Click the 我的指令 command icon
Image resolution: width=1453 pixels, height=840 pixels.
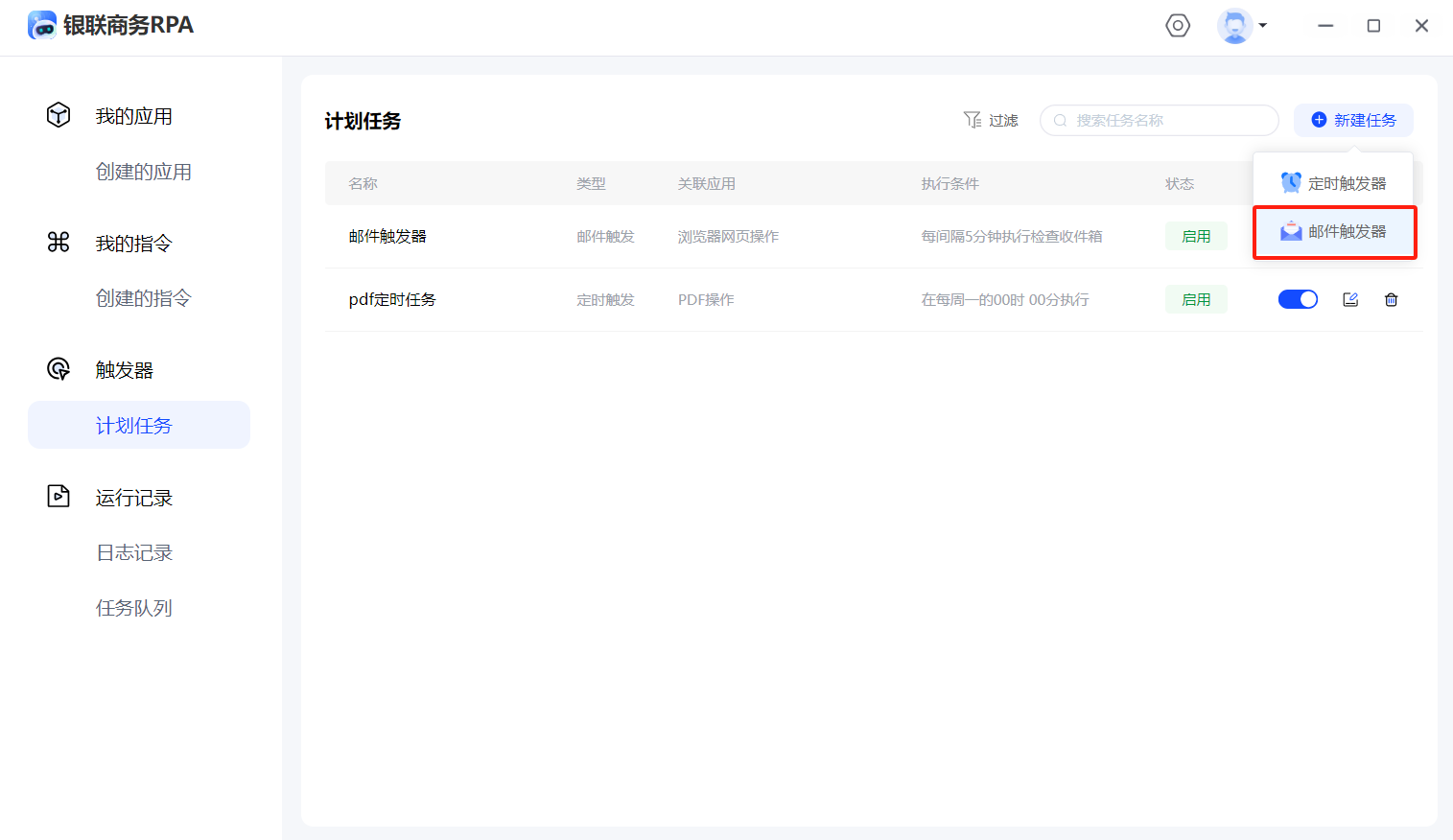(59, 243)
